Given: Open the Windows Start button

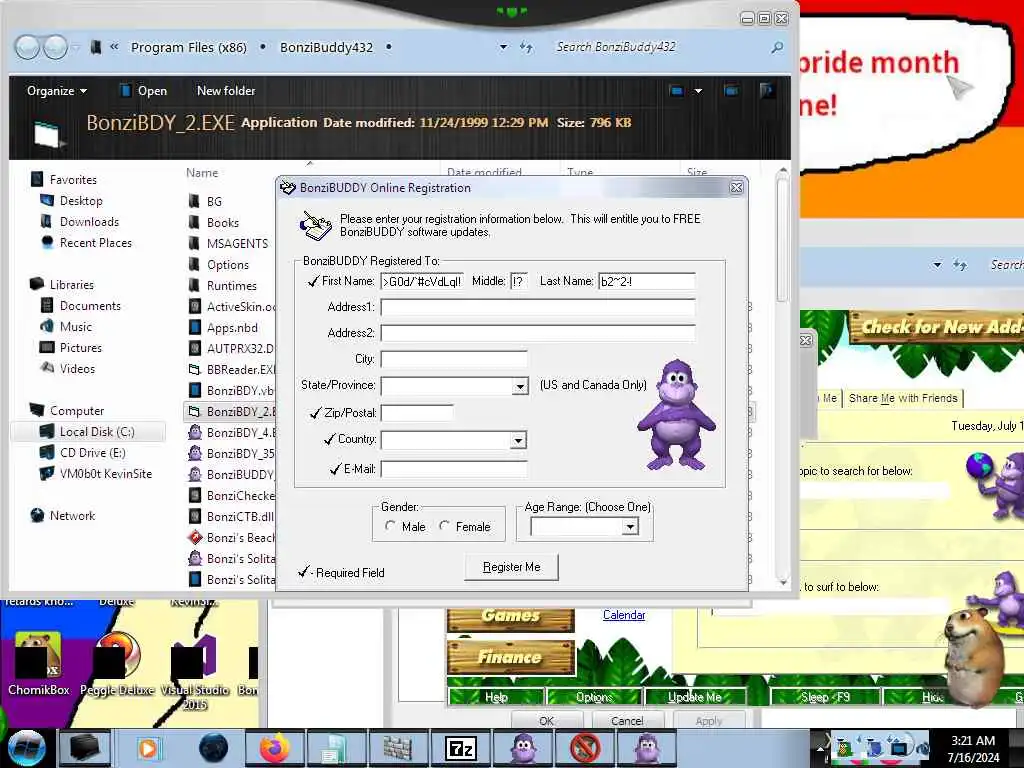Looking at the screenshot, I should click(26, 748).
